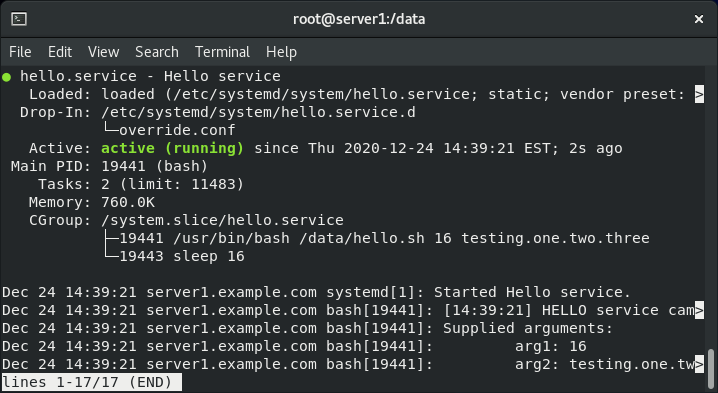718x393 pixels.
Task: Click the window title root@server1:/data
Action: click(x=359, y=19)
